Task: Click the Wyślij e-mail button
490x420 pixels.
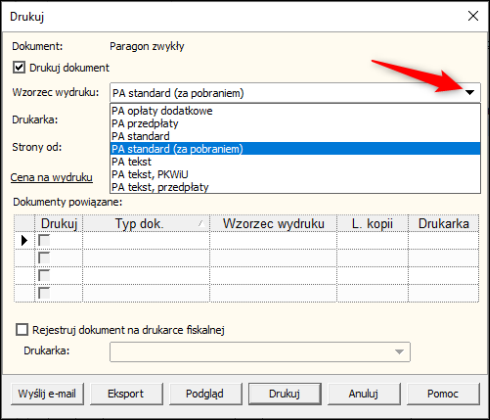Action: (47, 394)
